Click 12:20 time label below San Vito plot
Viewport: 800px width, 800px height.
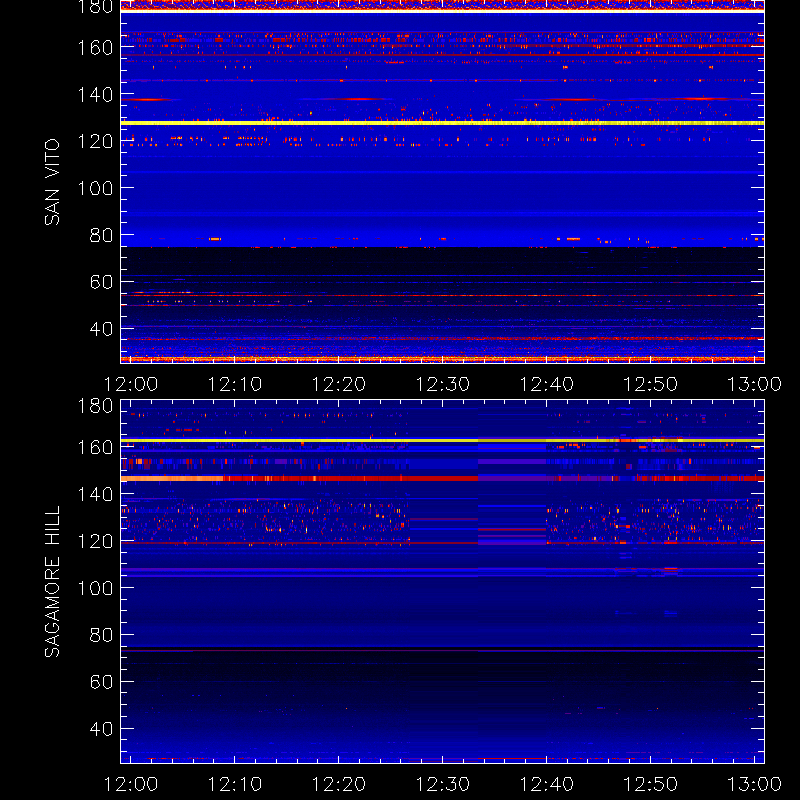339,384
